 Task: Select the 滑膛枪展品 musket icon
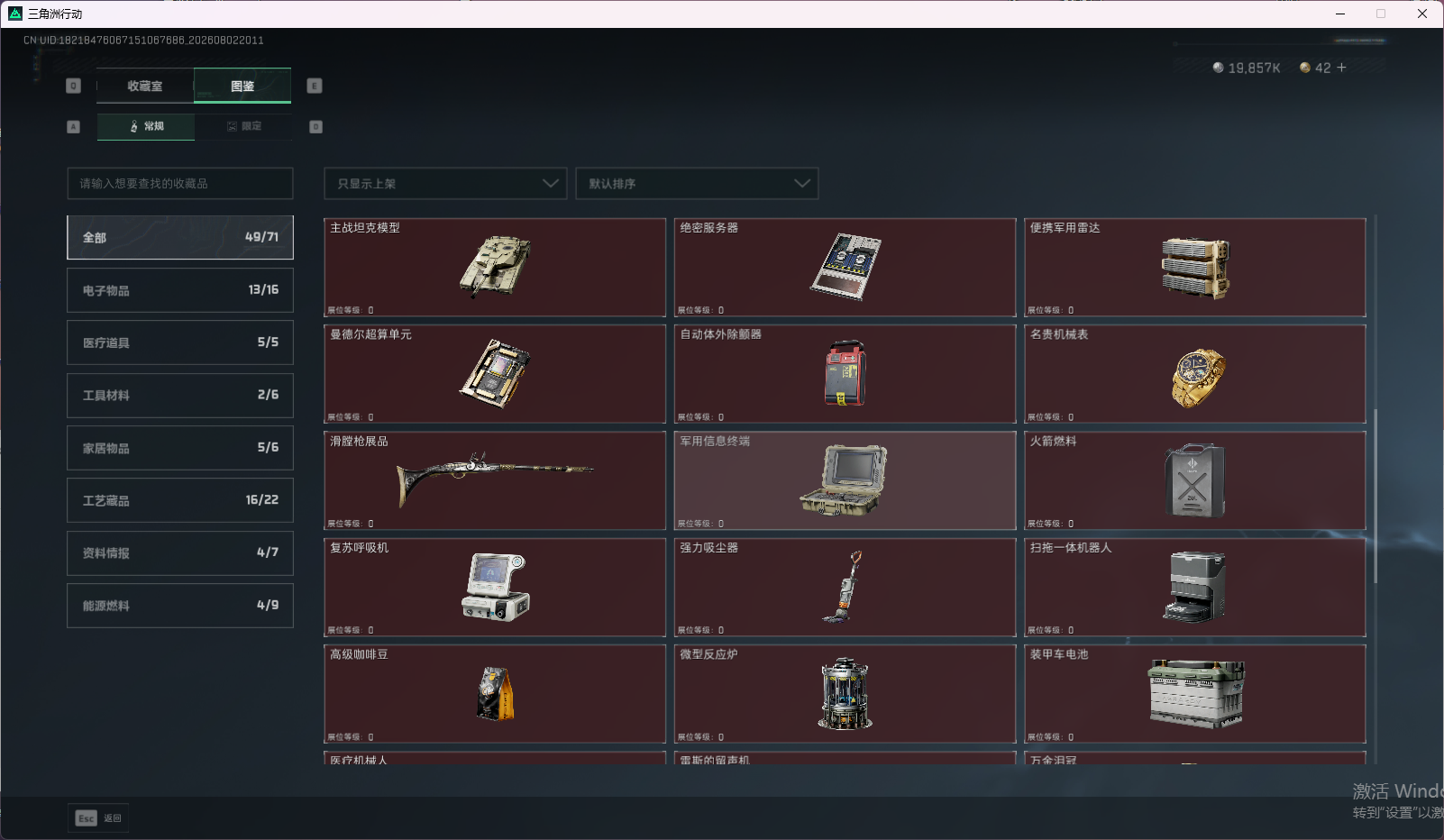click(495, 478)
